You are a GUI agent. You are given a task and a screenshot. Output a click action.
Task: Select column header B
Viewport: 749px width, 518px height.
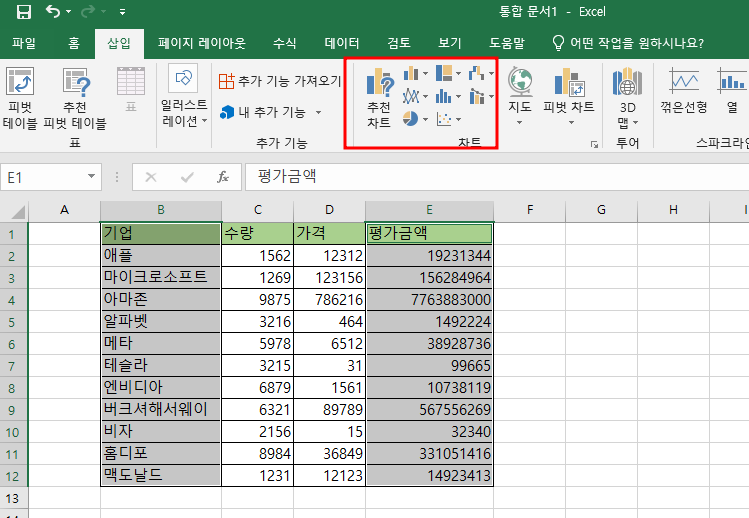tap(161, 210)
